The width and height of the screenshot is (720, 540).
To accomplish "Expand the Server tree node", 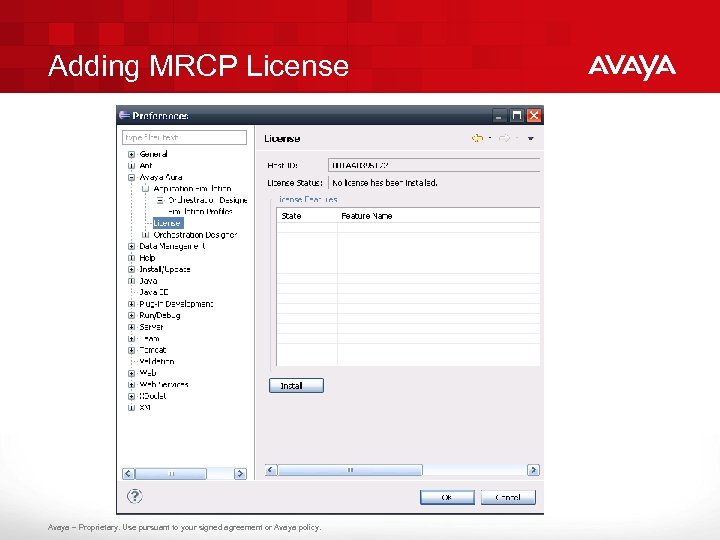I will click(x=131, y=327).
